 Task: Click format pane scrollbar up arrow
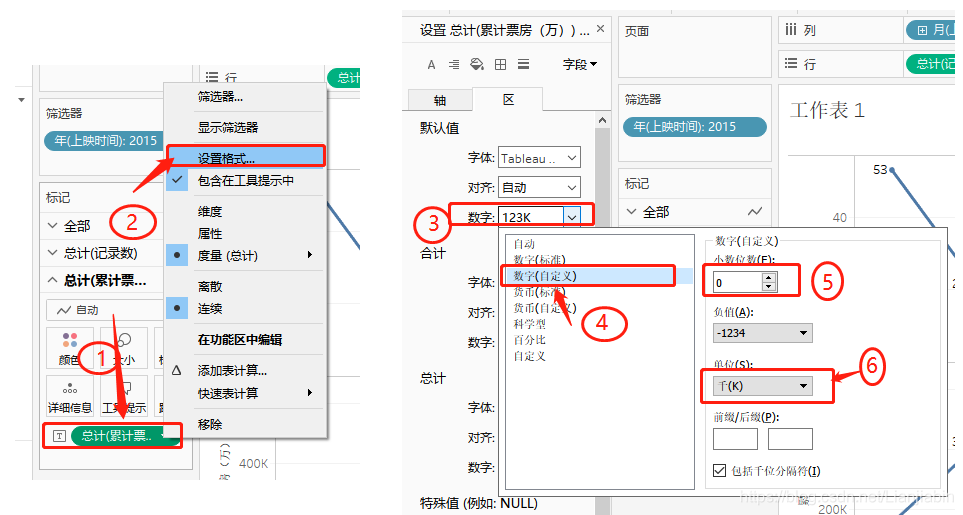(x=602, y=120)
